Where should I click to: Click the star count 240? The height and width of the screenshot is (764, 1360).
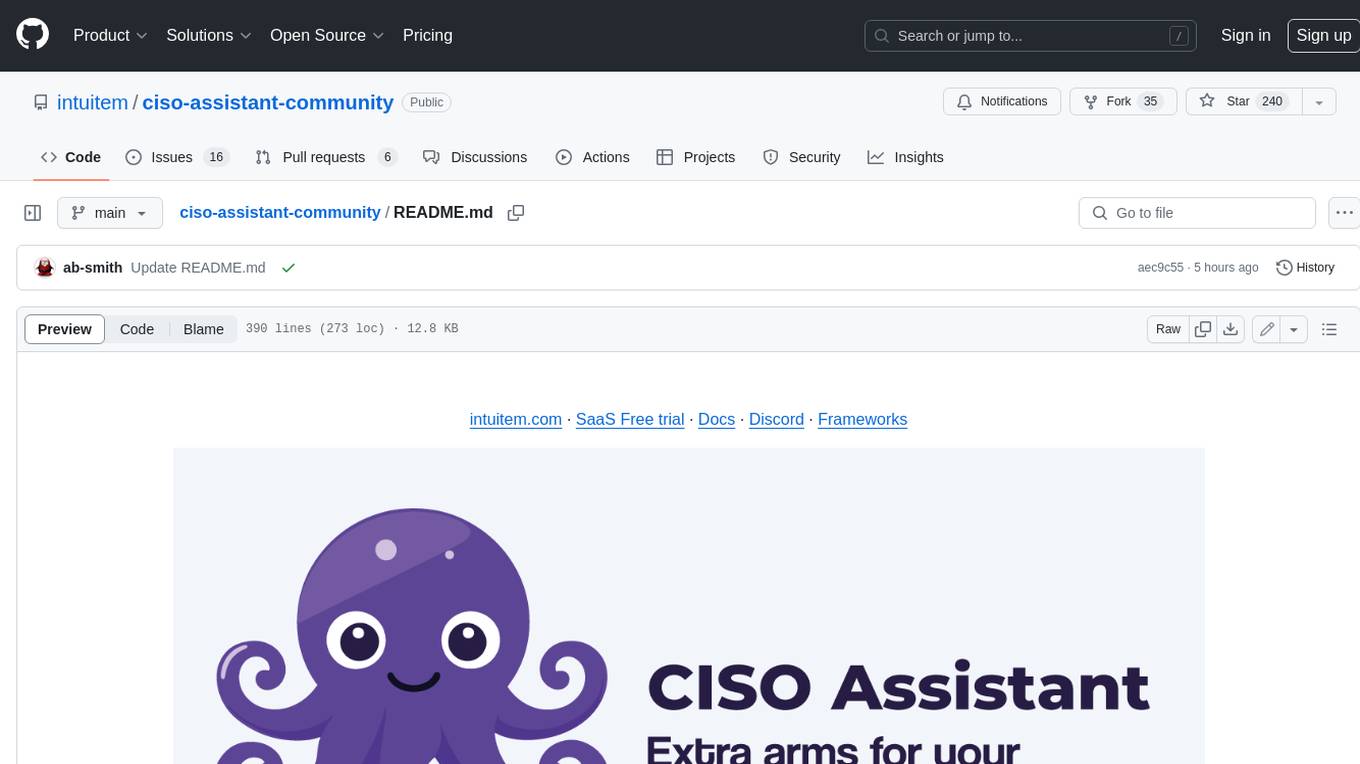(1272, 101)
